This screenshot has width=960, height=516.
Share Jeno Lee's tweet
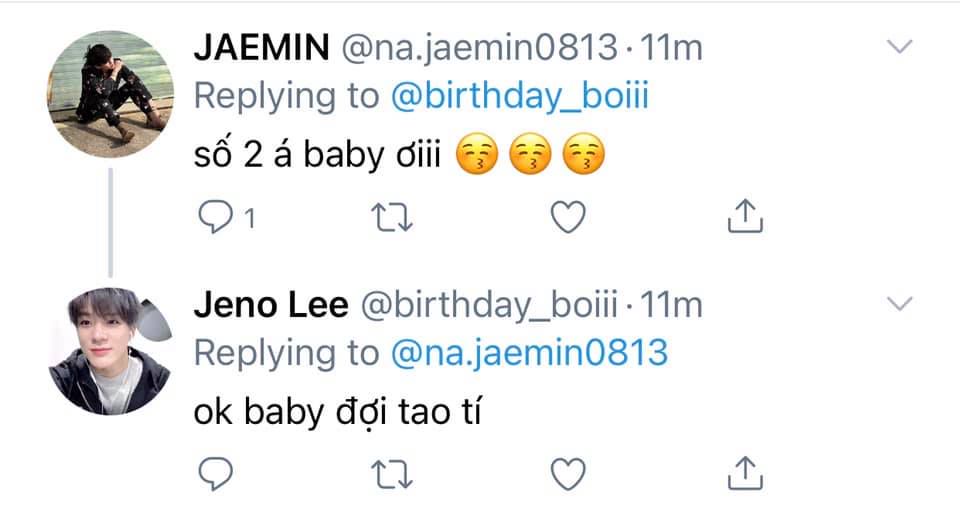[745, 473]
